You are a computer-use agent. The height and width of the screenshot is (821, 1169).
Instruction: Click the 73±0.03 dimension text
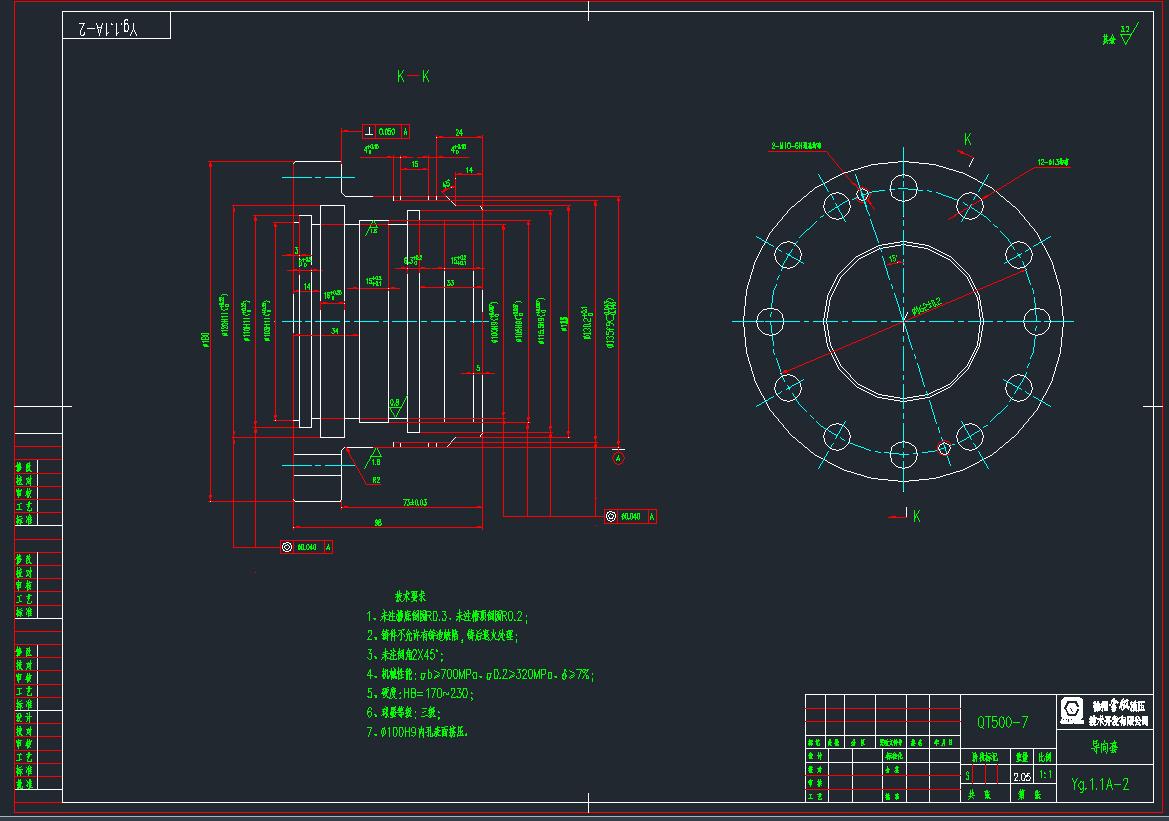click(414, 502)
